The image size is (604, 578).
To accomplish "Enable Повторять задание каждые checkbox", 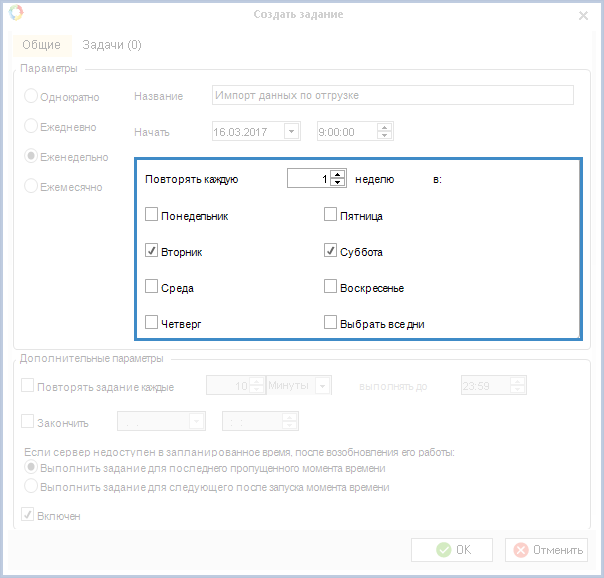I will click(27, 385).
